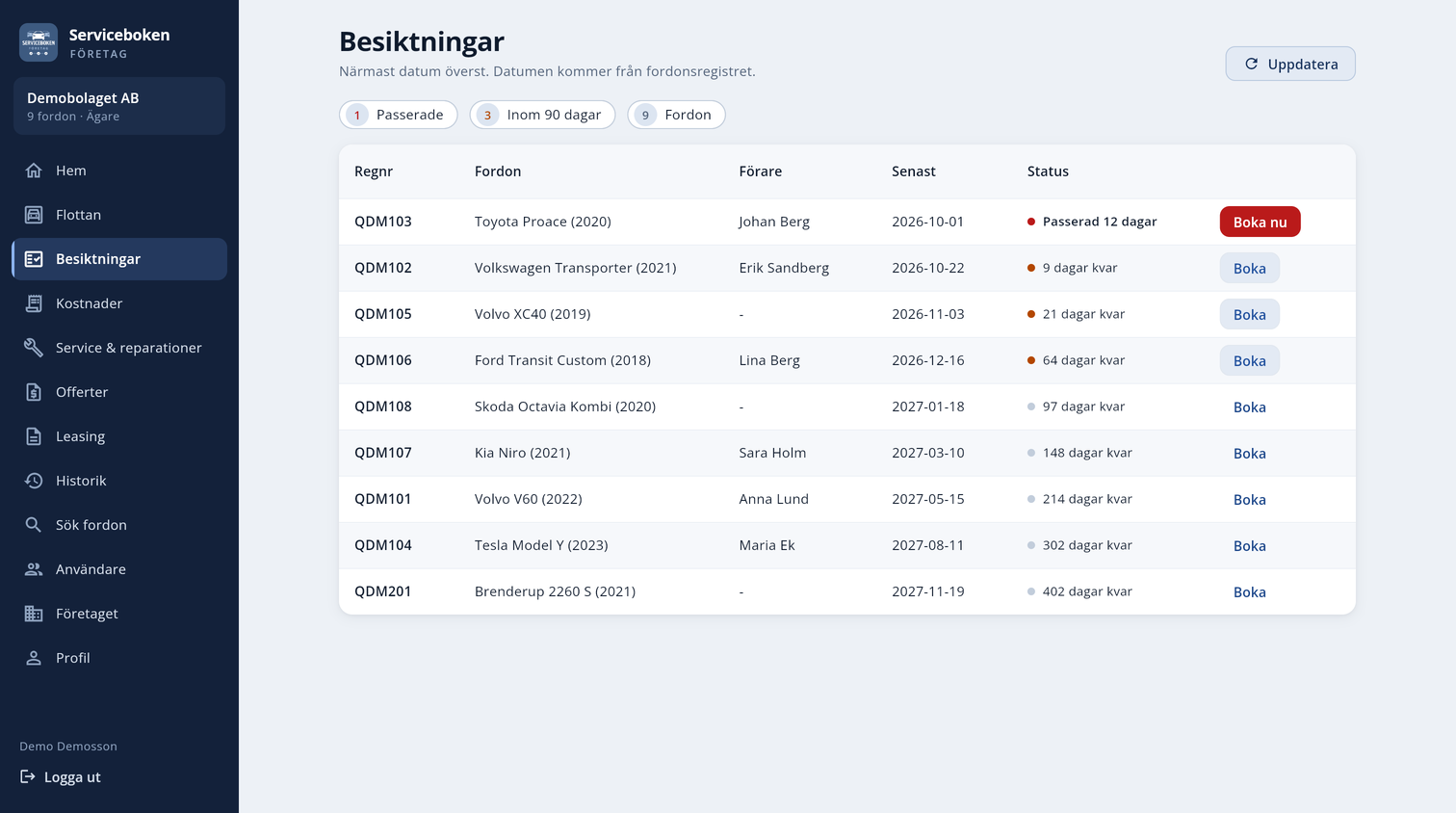Click the Historik clock icon
Viewport: 1456px width, 813px height.
pos(34,481)
